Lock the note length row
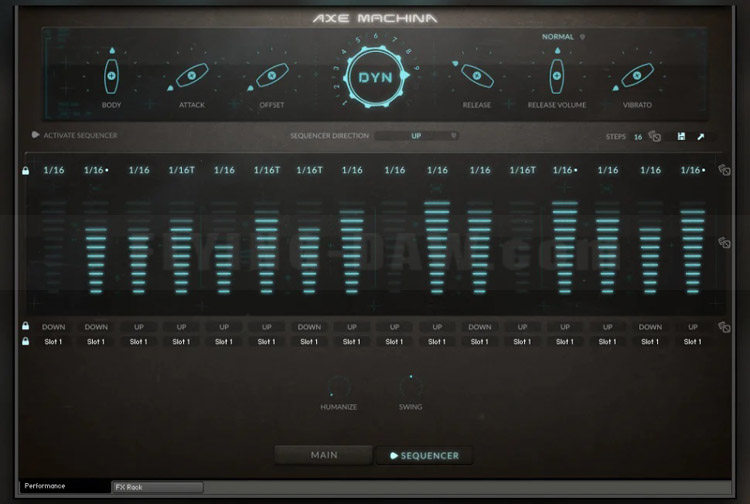The image size is (750, 504). [x=25, y=171]
